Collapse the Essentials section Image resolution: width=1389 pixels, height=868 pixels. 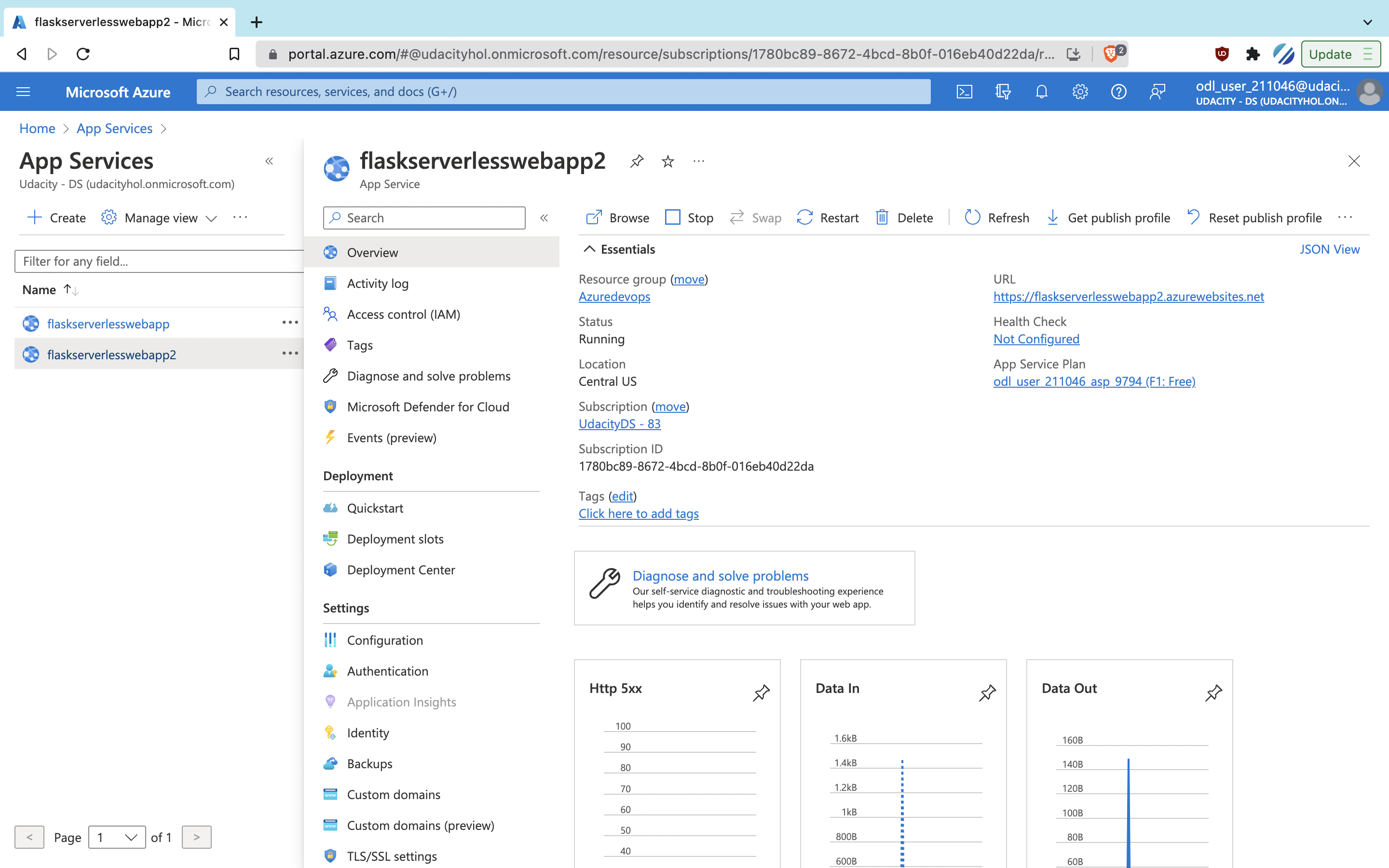coord(589,249)
